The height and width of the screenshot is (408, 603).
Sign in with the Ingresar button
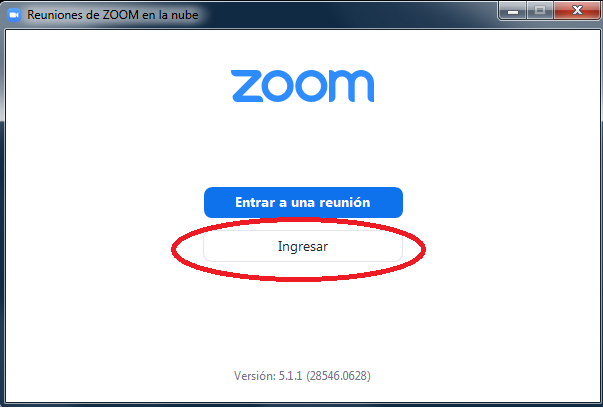[303, 246]
